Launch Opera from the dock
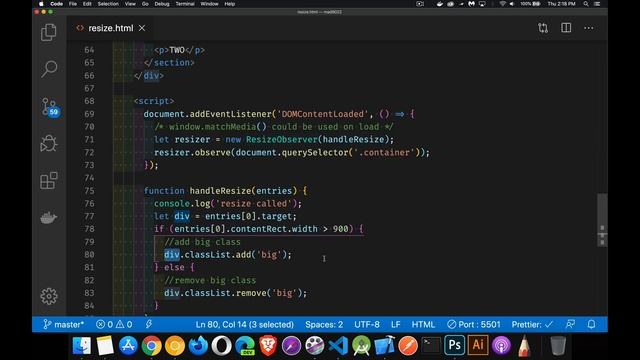 [x=221, y=346]
